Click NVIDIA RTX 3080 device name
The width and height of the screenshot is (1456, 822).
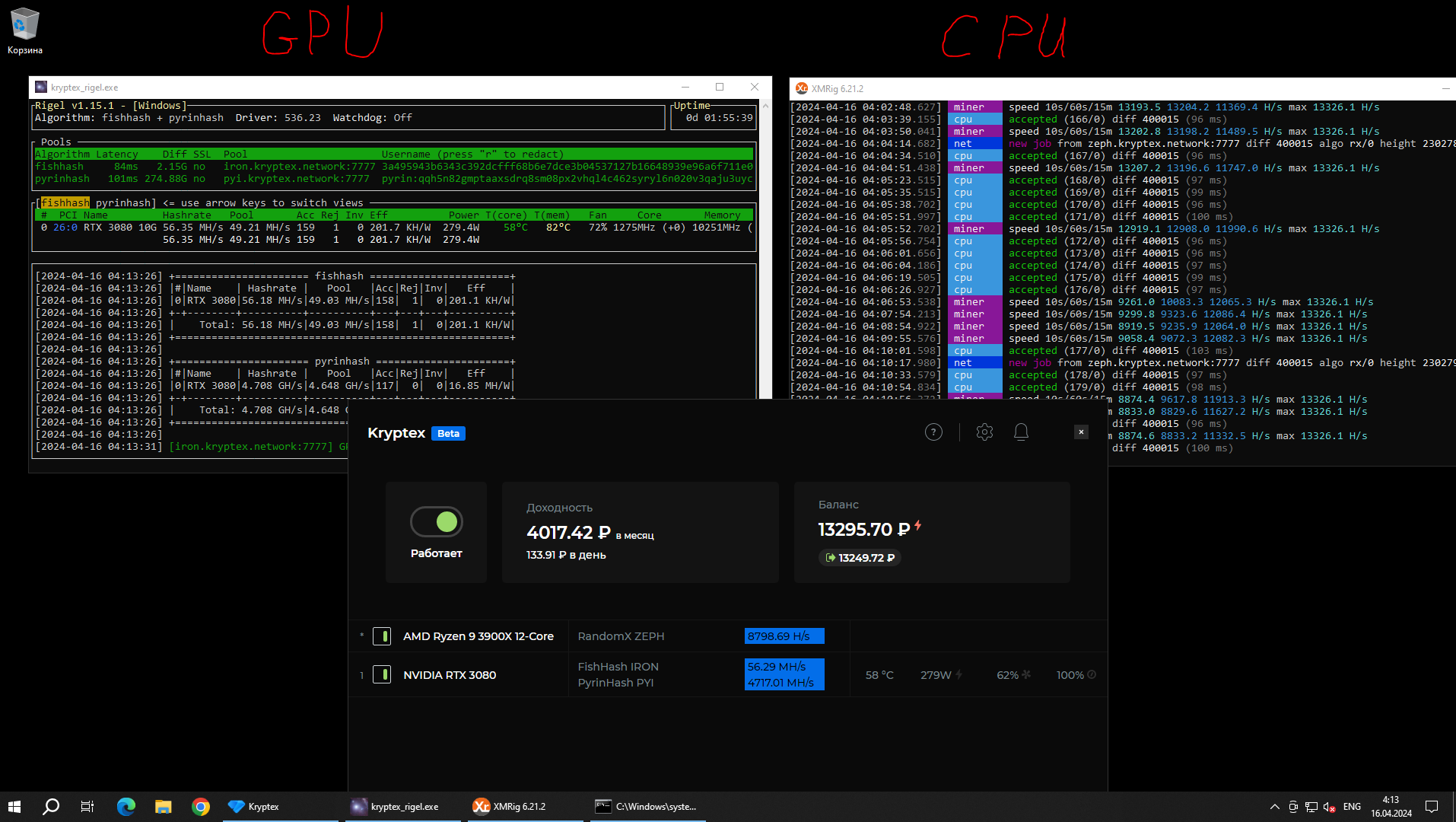pos(450,675)
